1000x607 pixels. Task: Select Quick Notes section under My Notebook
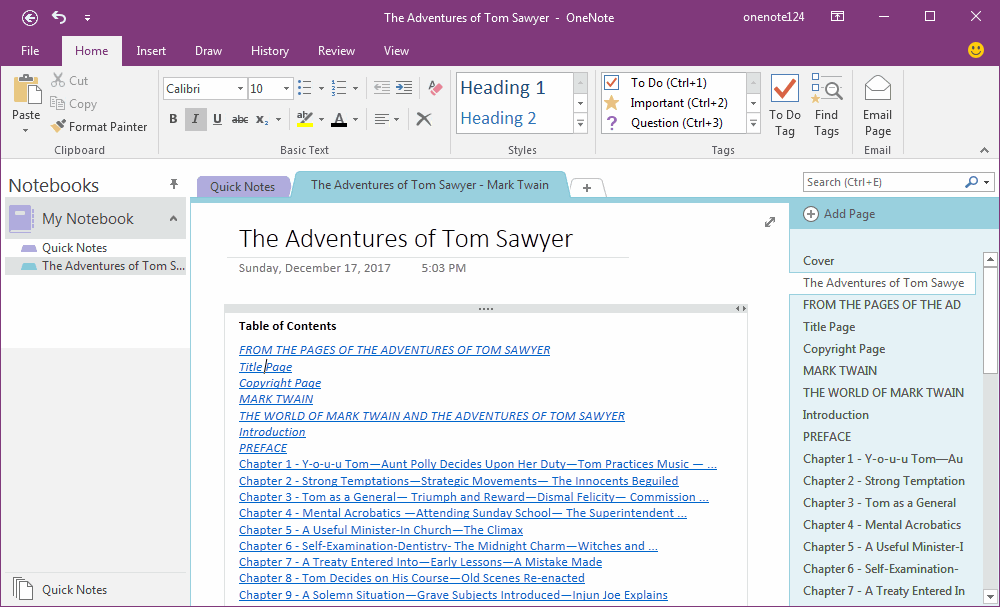[75, 248]
